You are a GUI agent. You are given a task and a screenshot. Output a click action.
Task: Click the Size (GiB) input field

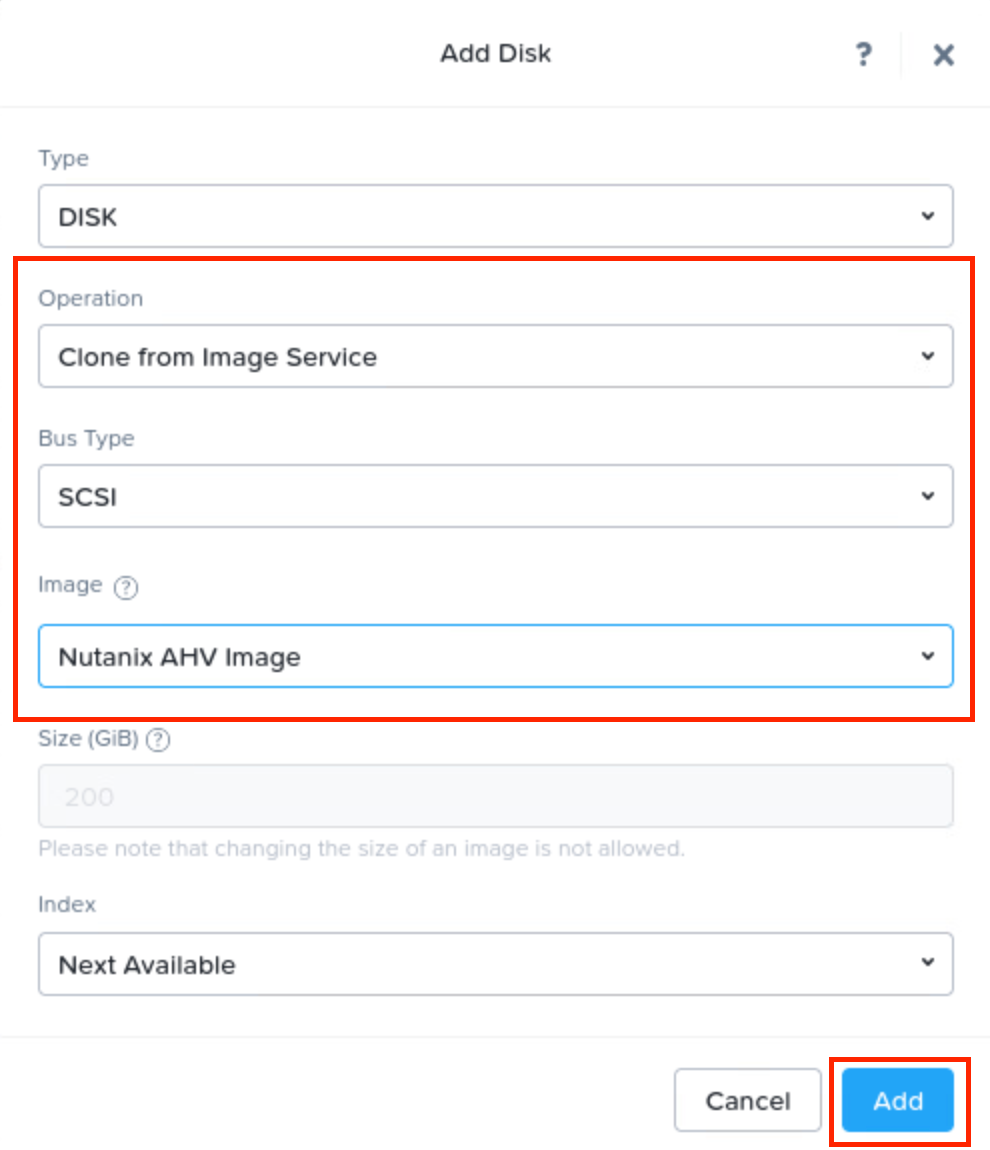point(495,796)
